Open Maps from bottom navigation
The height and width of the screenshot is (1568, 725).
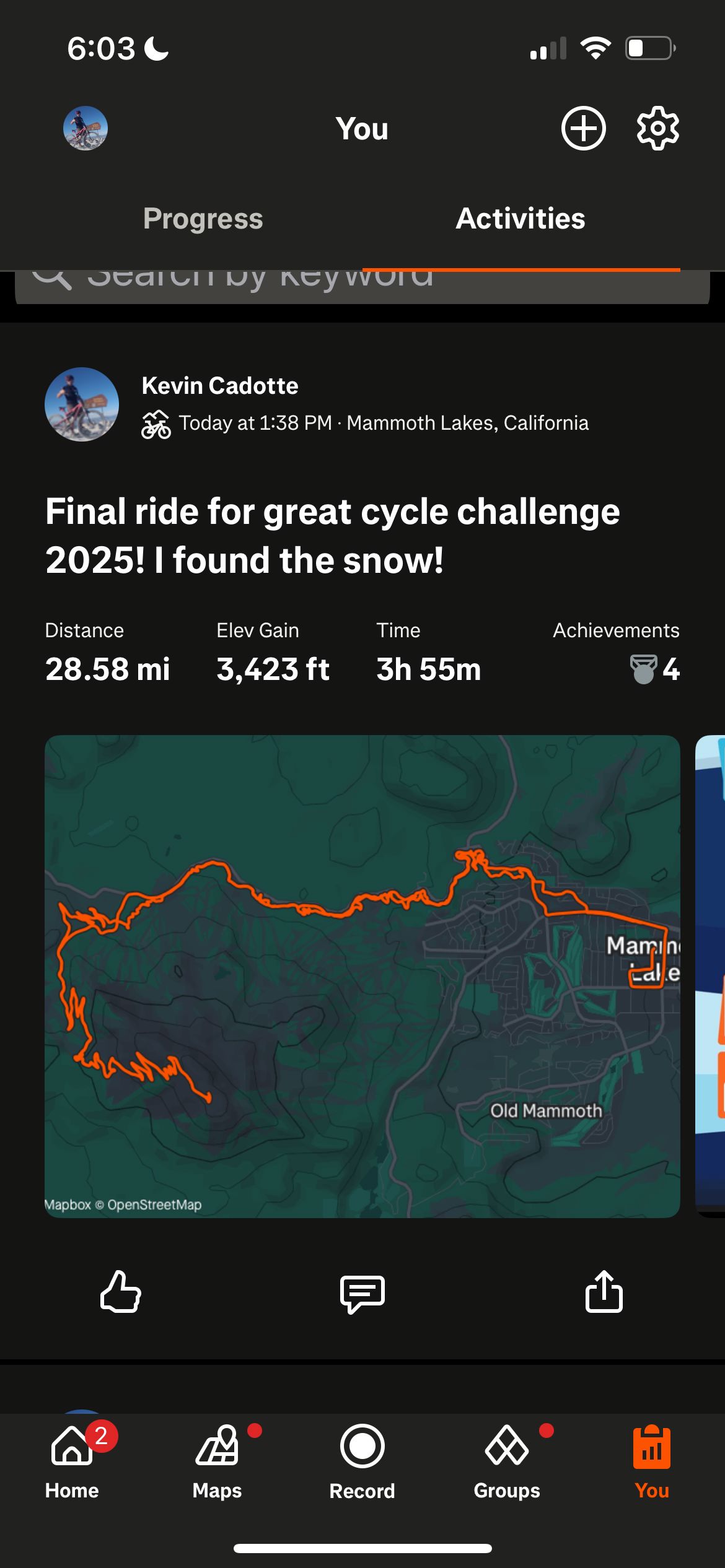217,1460
